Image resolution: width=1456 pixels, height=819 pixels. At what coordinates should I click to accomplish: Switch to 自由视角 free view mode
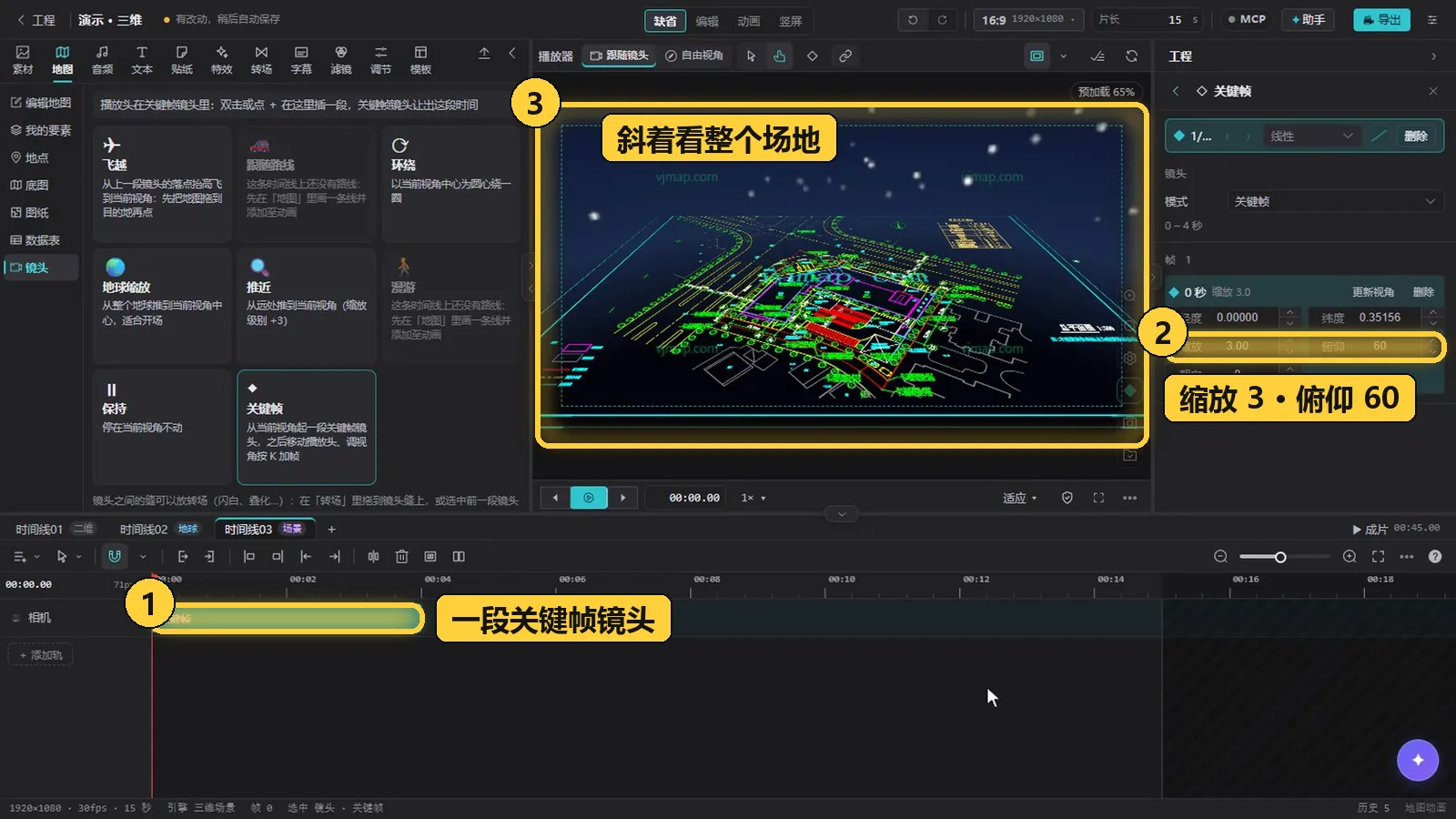tap(694, 56)
